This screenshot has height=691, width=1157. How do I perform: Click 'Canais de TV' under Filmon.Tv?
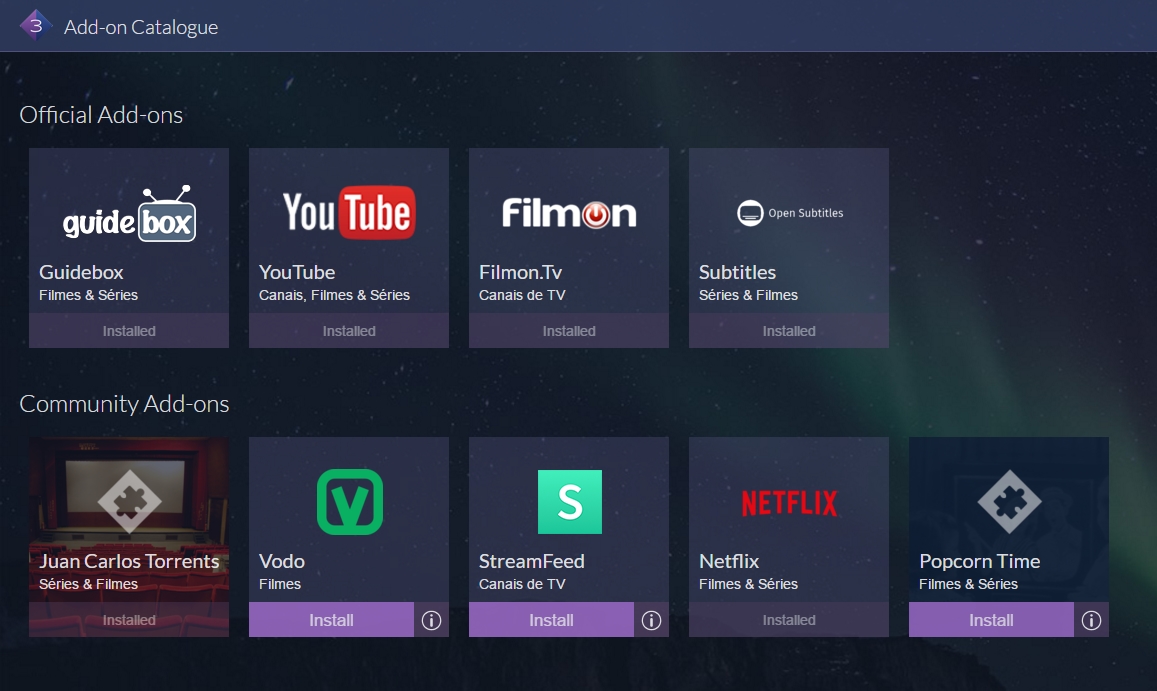click(522, 295)
